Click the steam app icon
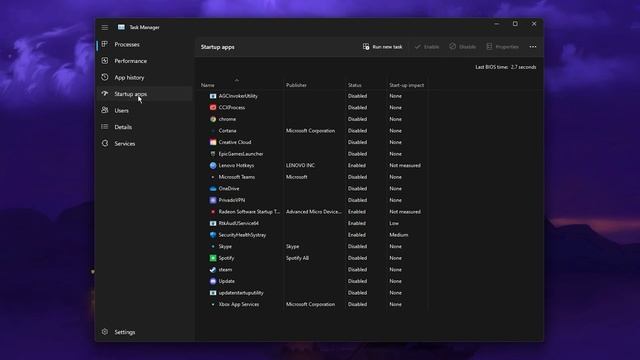Screen dimensions: 640x360 (213, 269)
